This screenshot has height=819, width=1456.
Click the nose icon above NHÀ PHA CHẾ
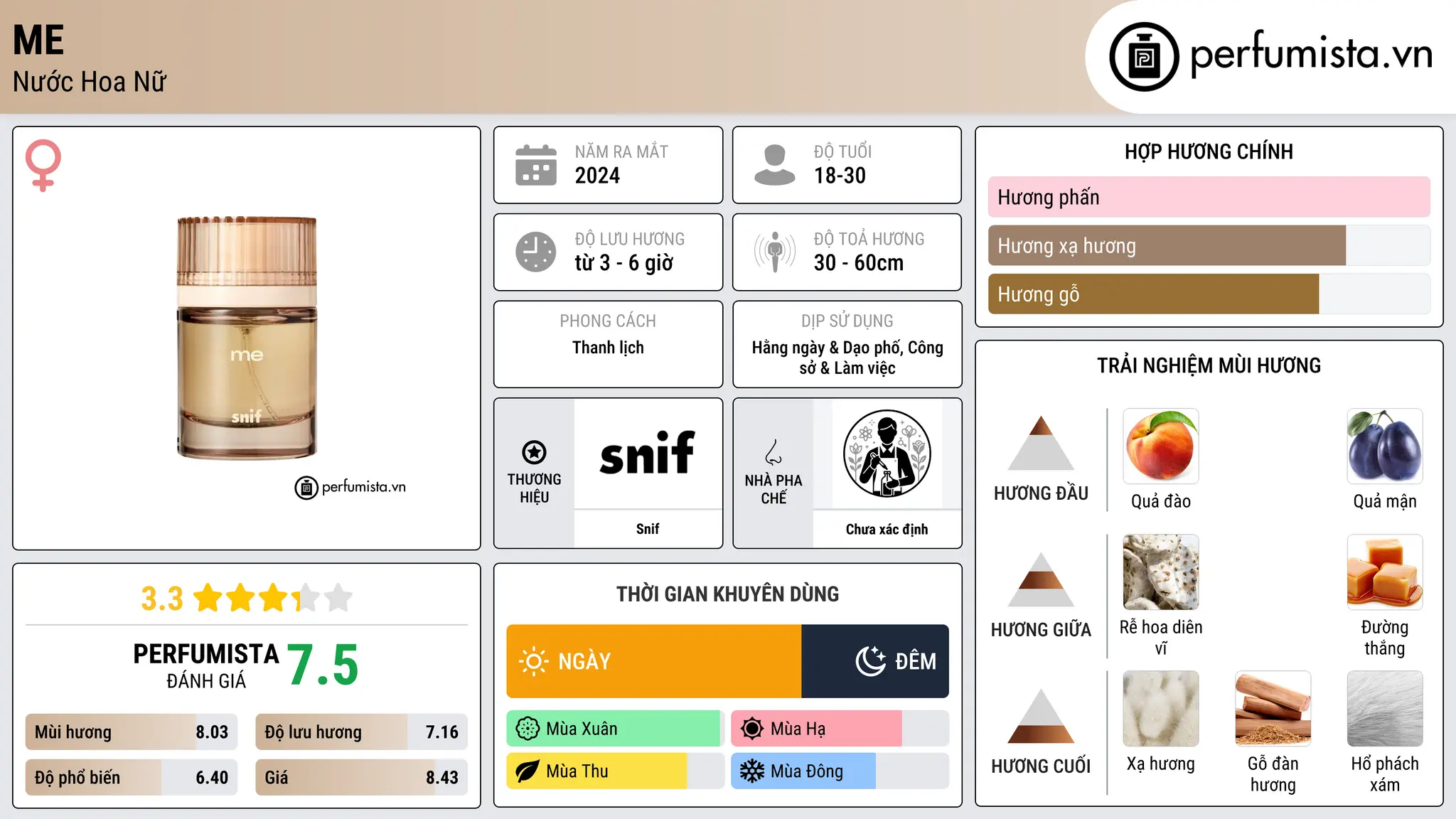click(773, 452)
